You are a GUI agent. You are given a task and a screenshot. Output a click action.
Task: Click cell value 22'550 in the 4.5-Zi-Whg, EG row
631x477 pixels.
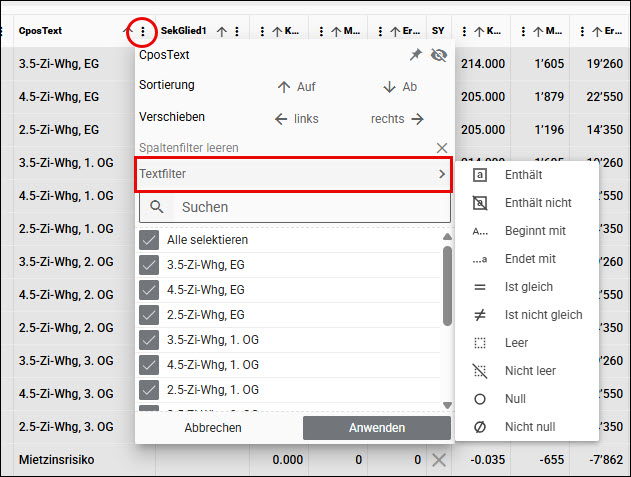(x=605, y=97)
